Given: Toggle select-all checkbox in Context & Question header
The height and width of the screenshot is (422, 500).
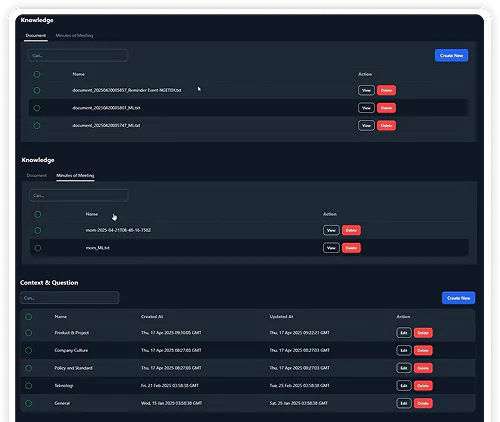Looking at the screenshot, I should click(x=29, y=317).
